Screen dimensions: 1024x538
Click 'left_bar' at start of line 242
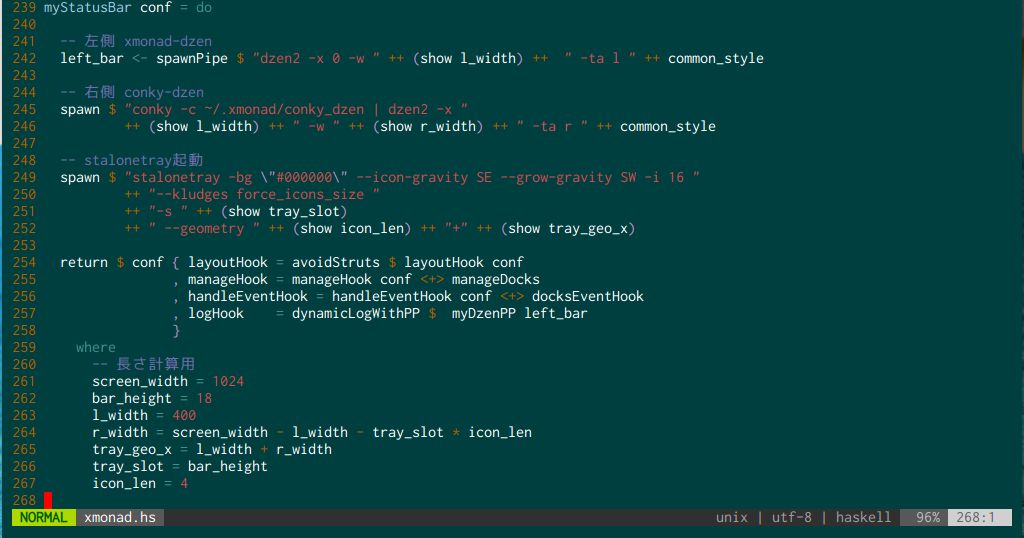pyautogui.click(x=92, y=59)
